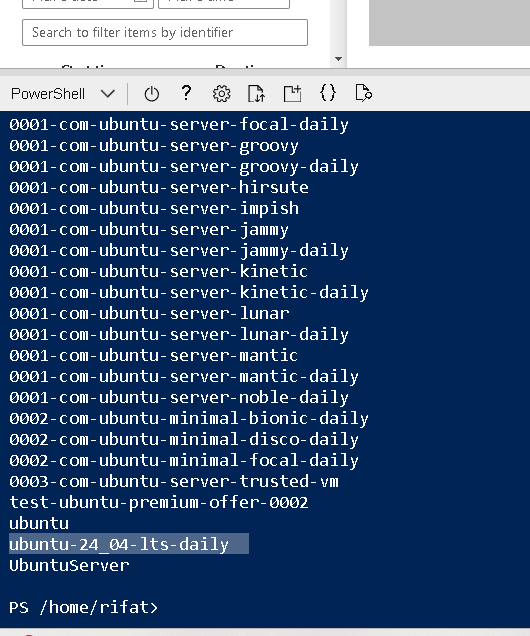Screen dimensions: 530x636
Task: Click 0002-com-ubuntu-minimal-bionic-daily line
Action: coord(189,418)
